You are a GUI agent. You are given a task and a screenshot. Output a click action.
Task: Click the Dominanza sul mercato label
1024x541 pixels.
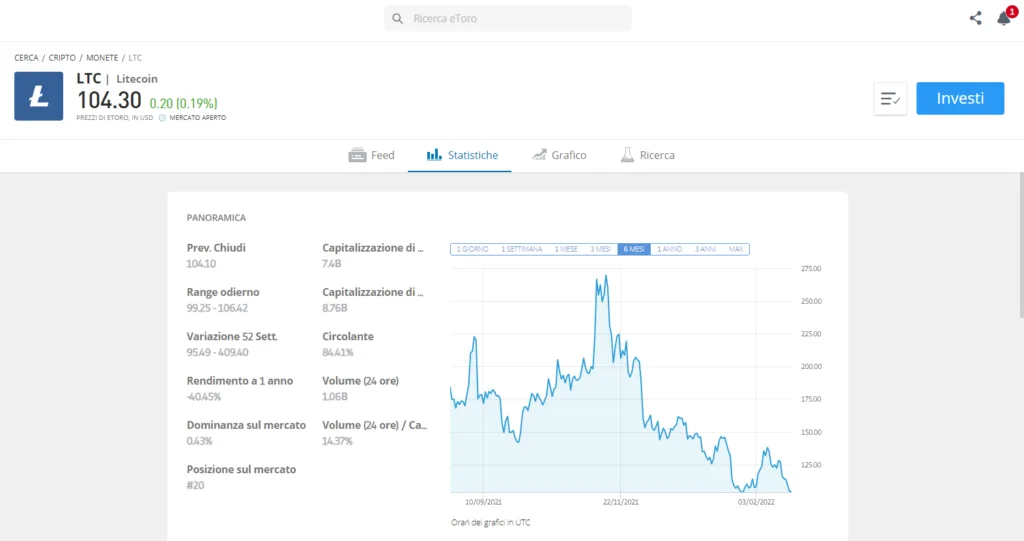(246, 425)
